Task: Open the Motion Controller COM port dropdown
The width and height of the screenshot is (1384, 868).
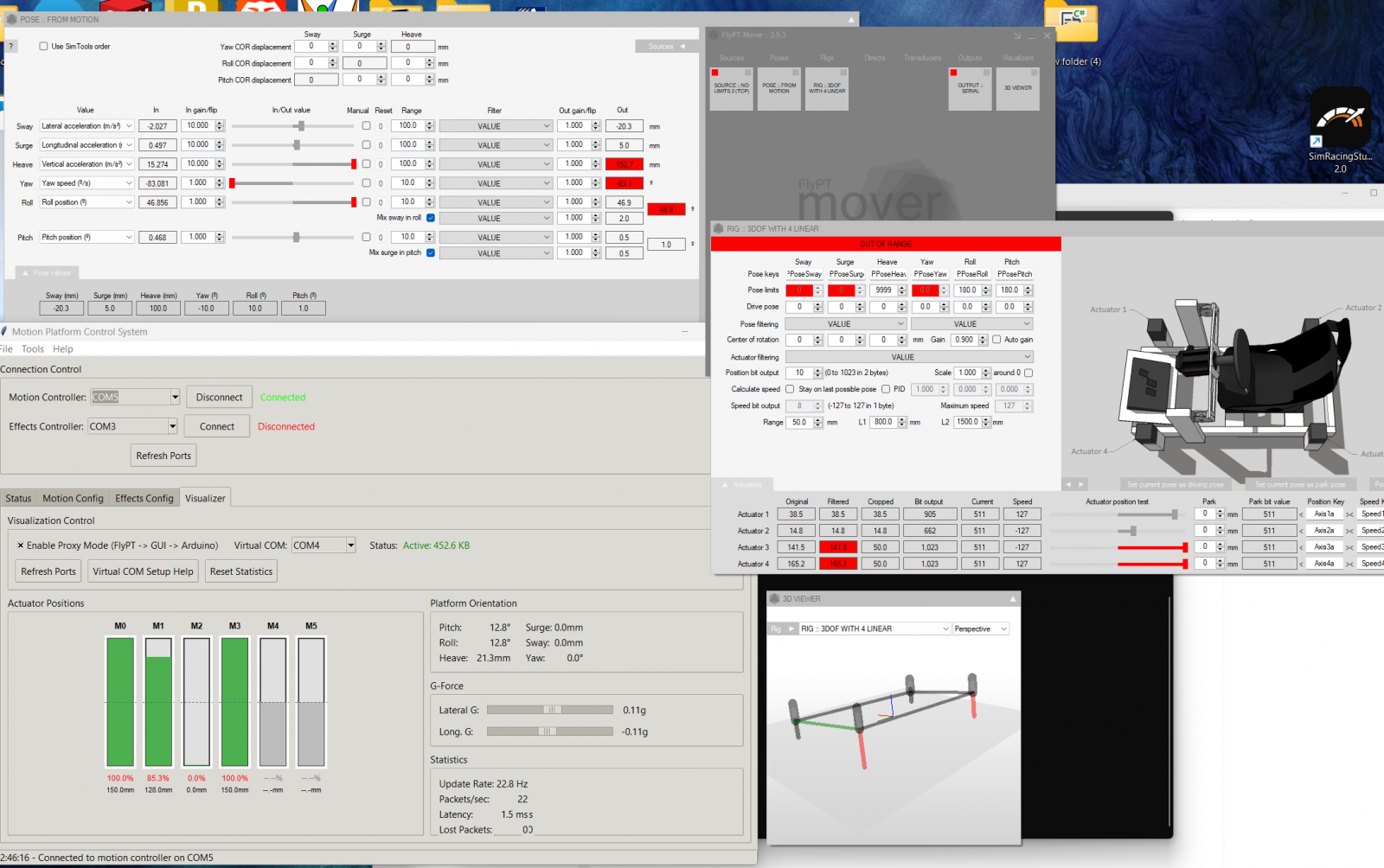Action: point(175,398)
